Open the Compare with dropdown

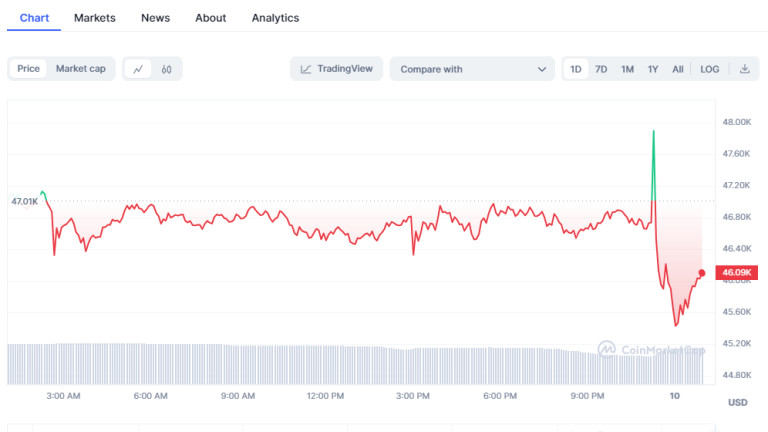click(472, 69)
